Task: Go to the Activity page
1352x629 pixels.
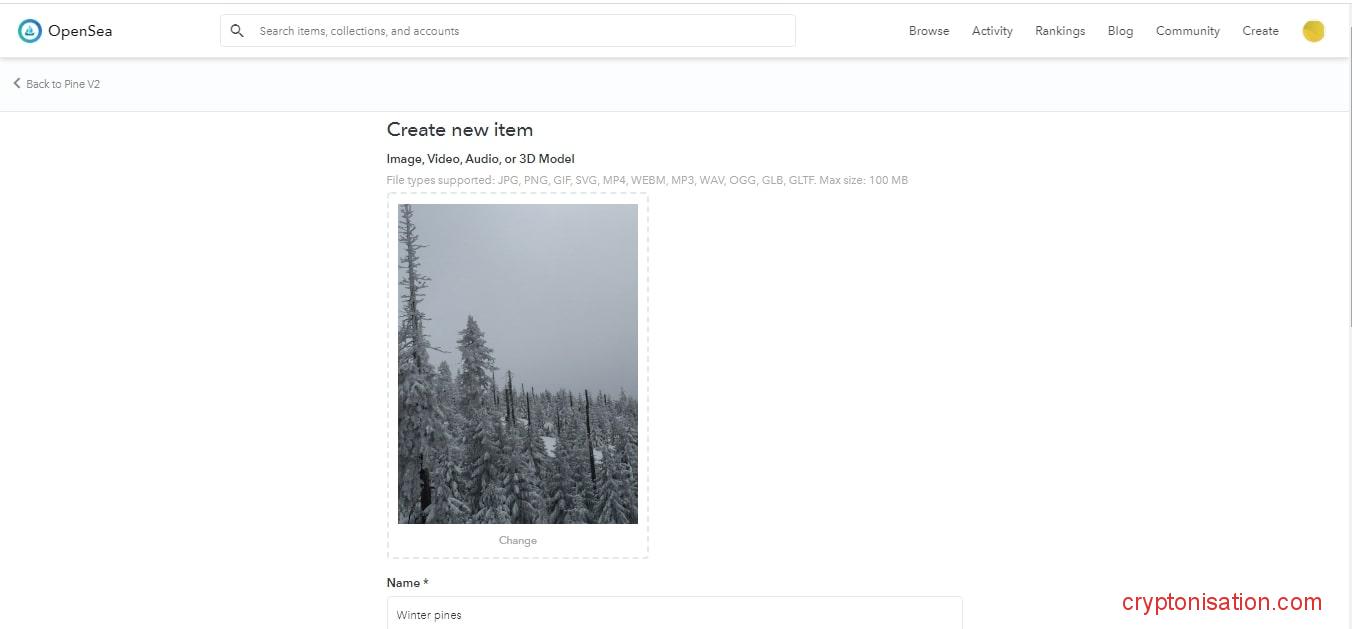Action: click(992, 31)
